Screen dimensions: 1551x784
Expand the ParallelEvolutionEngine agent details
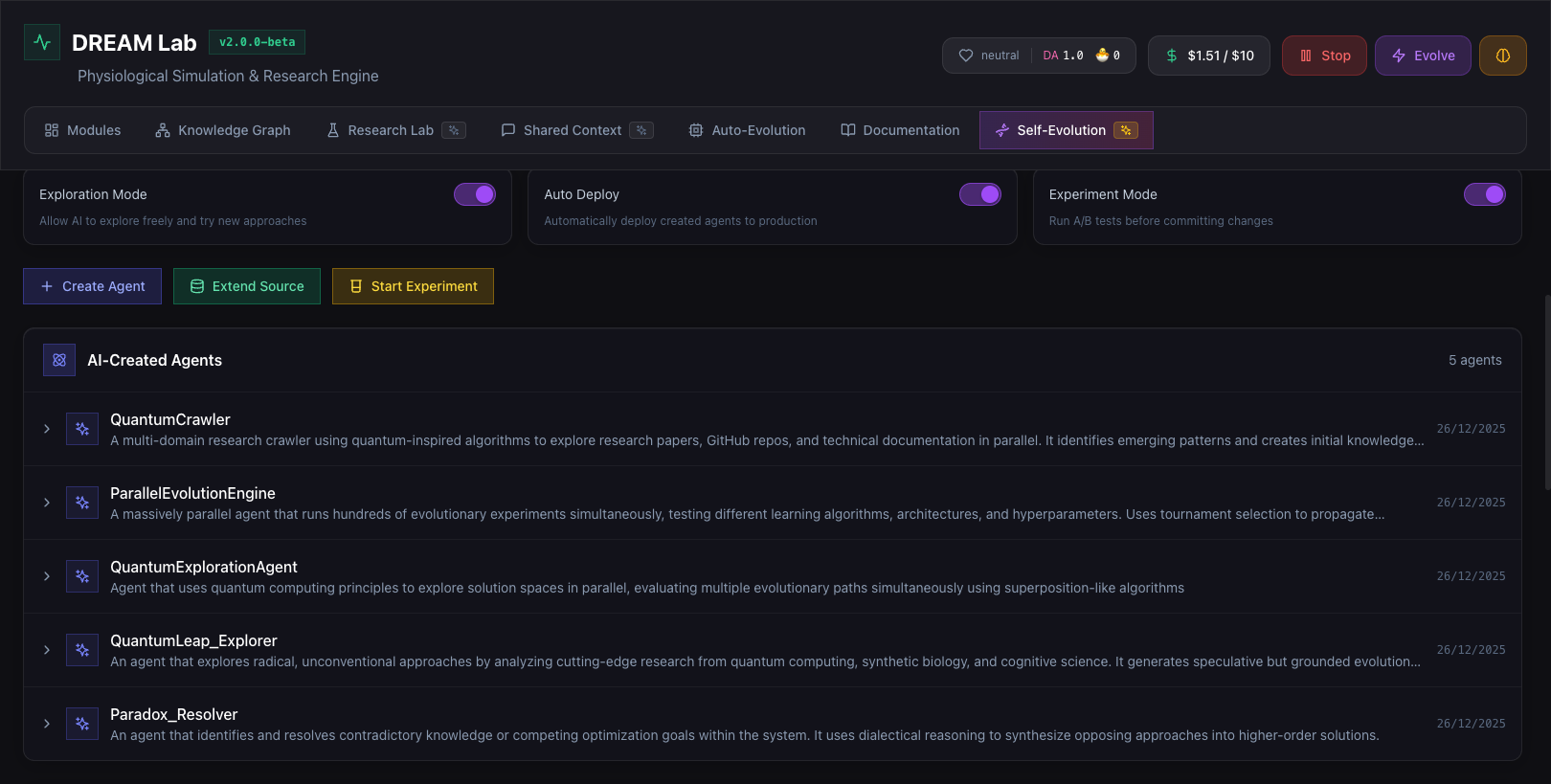click(47, 503)
